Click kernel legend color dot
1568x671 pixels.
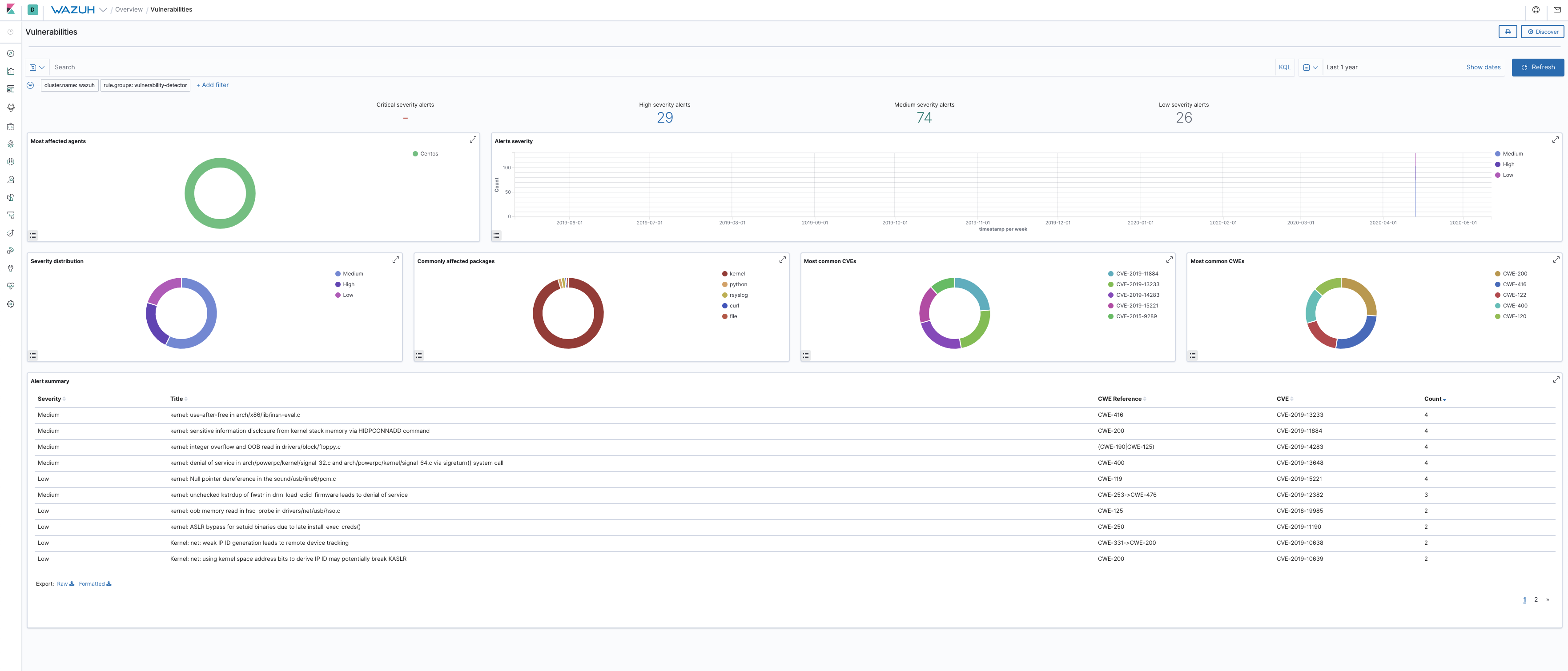pos(724,274)
